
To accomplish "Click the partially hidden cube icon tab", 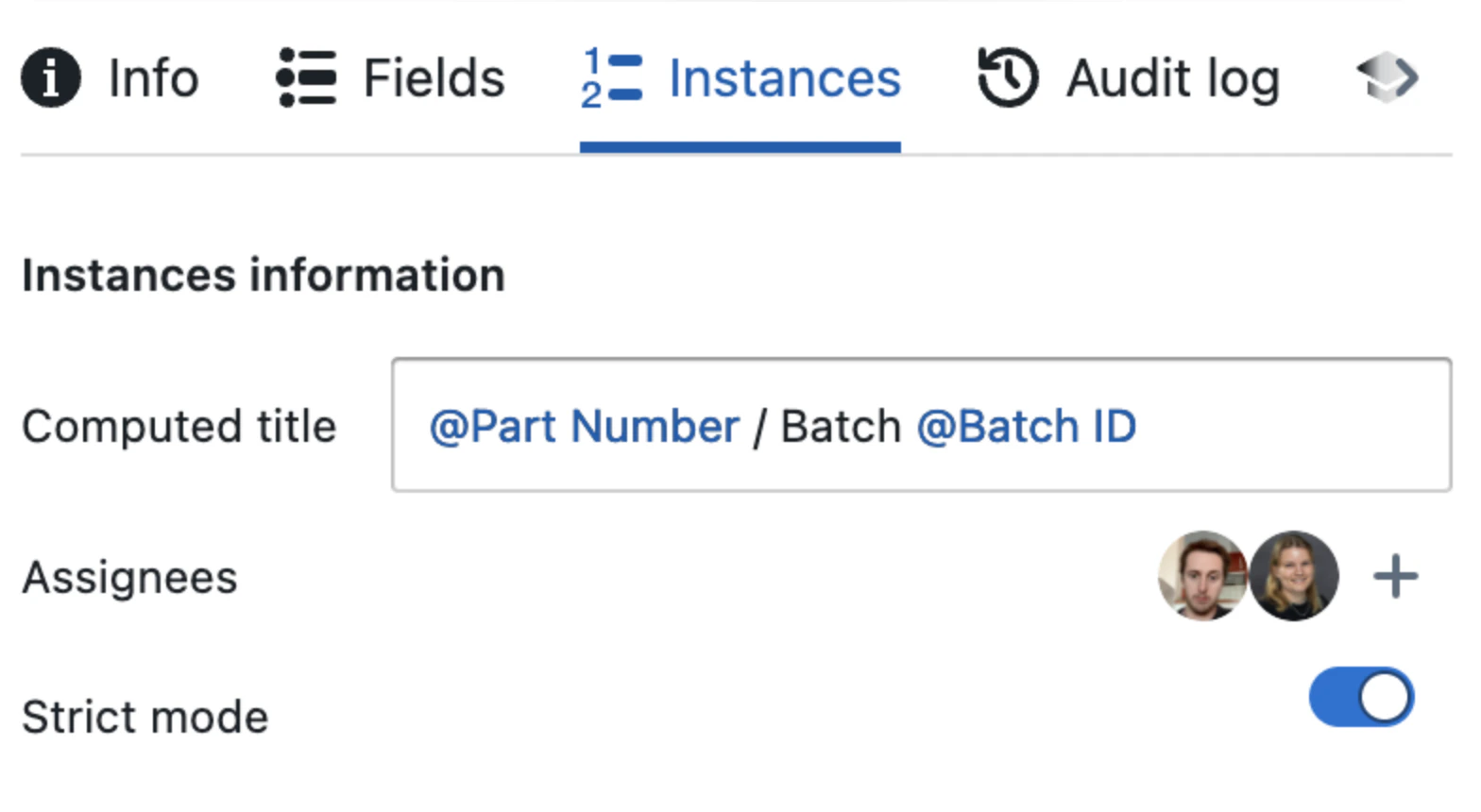I will pyautogui.click(x=1387, y=77).
